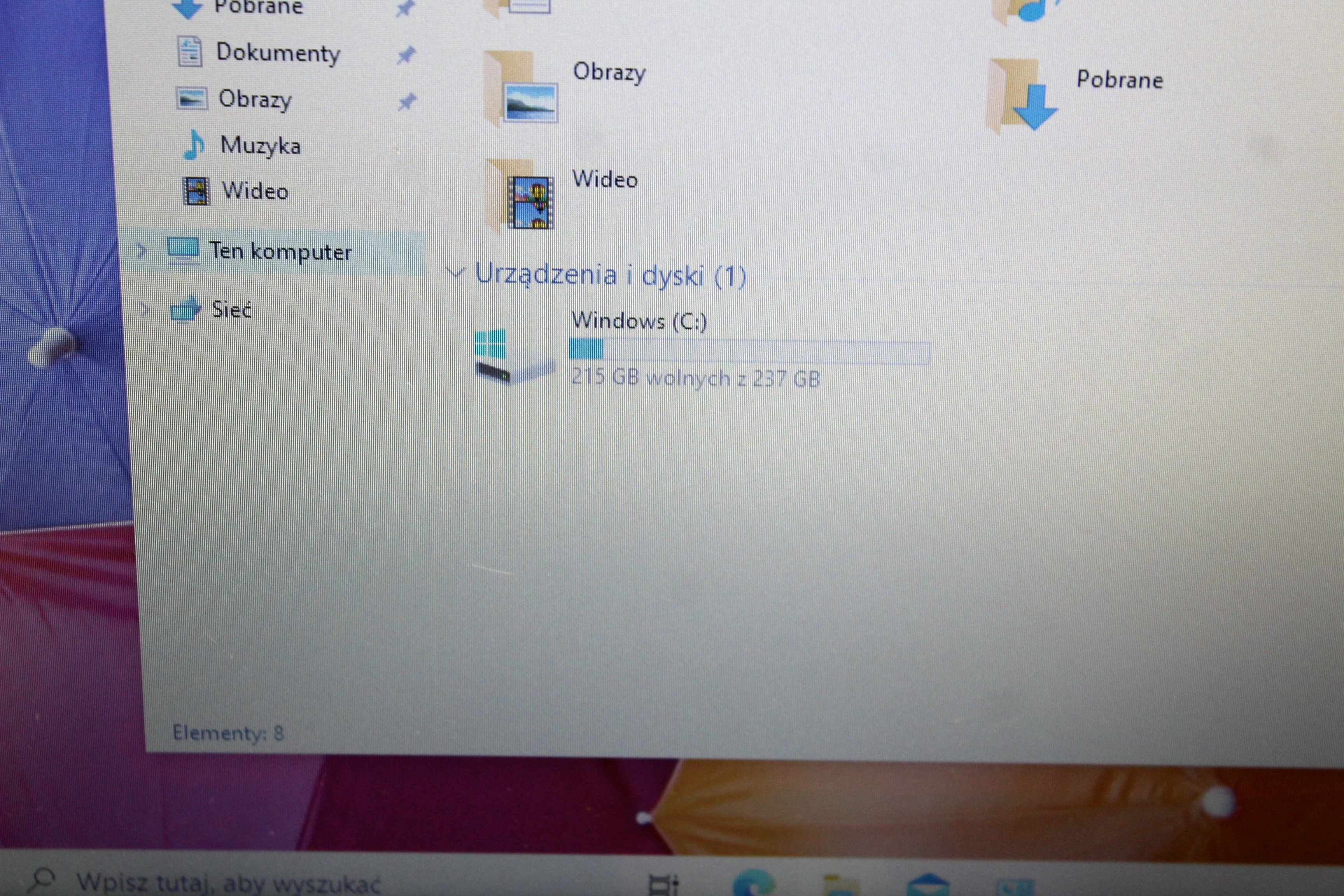Select the Obrazy folder icon in main pane
This screenshot has width=1344, height=896.
[x=521, y=88]
